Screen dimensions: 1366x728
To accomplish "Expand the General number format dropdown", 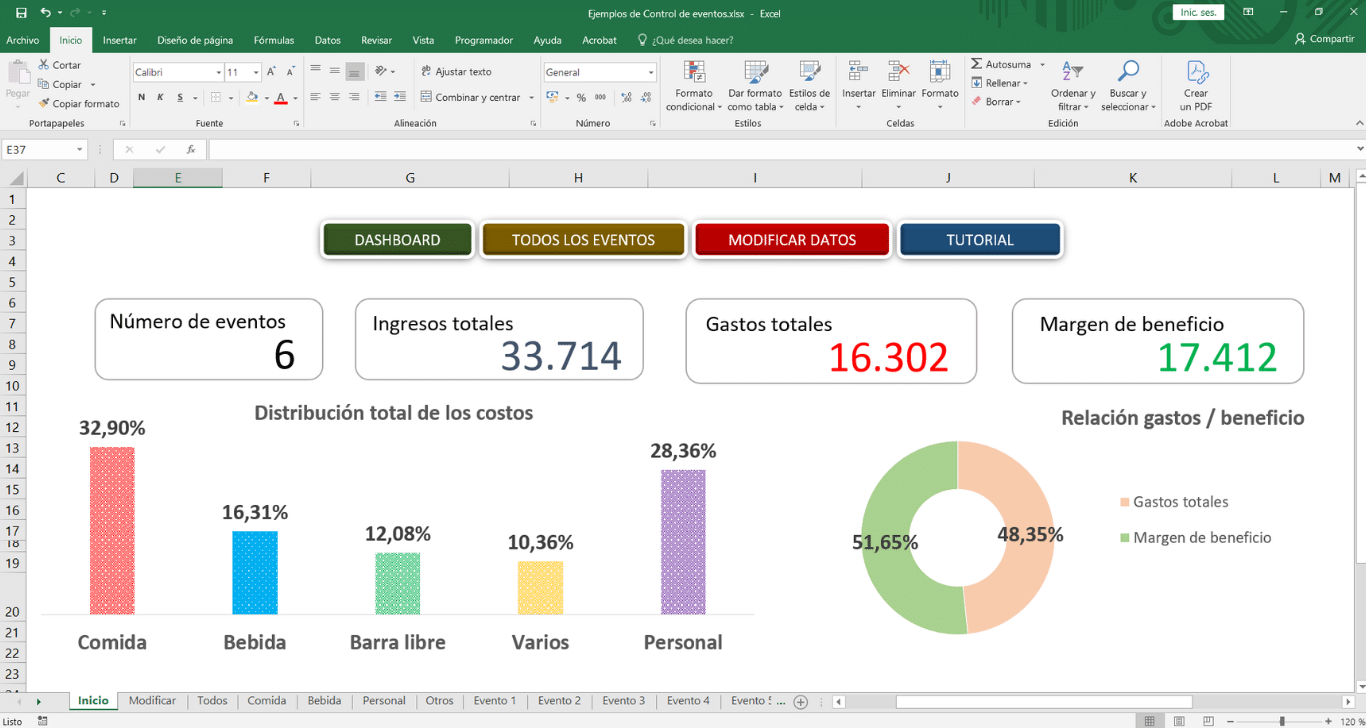I will 650,73.
